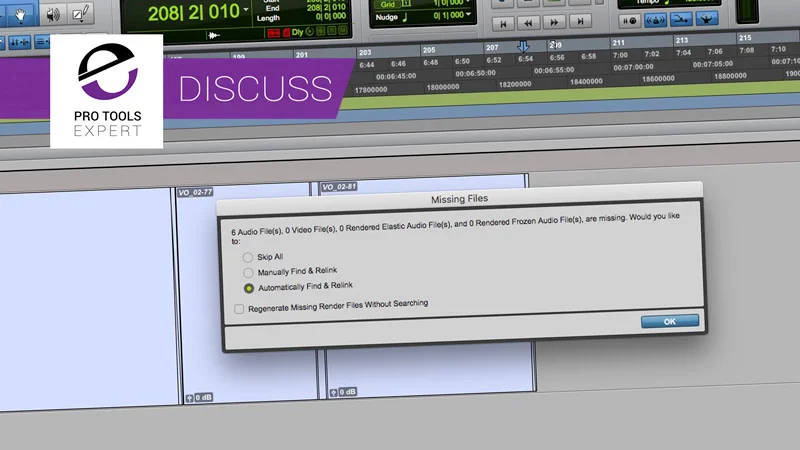Click bar 211 on the ruler

point(618,43)
